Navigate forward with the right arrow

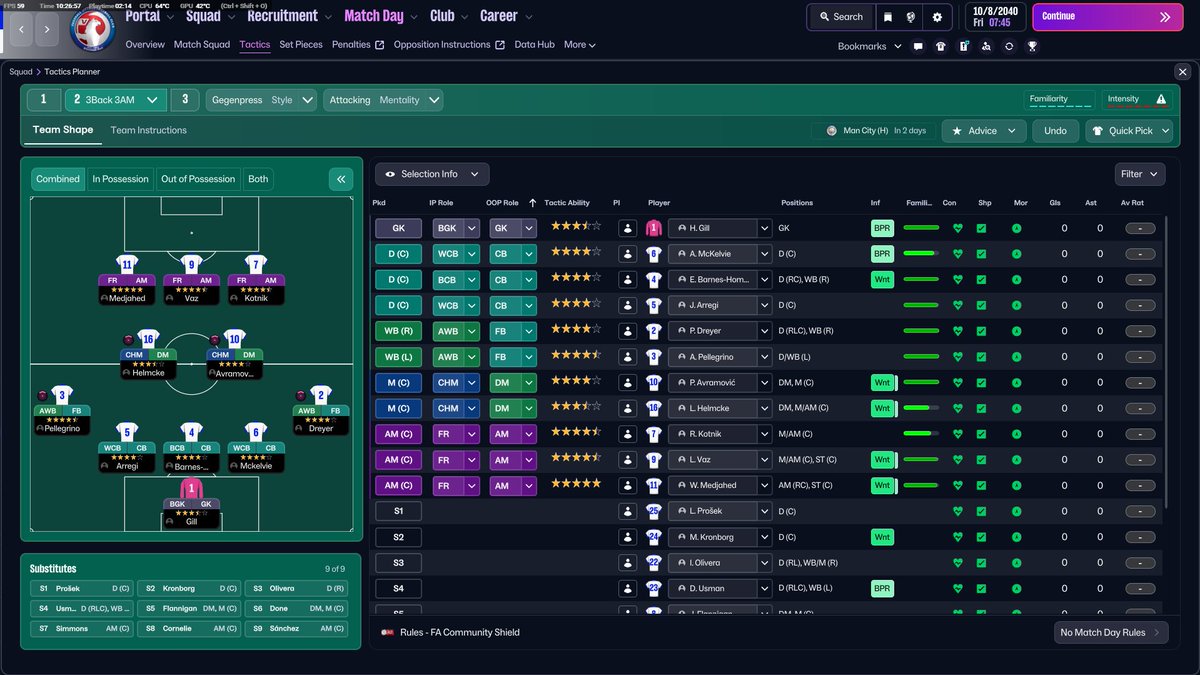[x=47, y=30]
